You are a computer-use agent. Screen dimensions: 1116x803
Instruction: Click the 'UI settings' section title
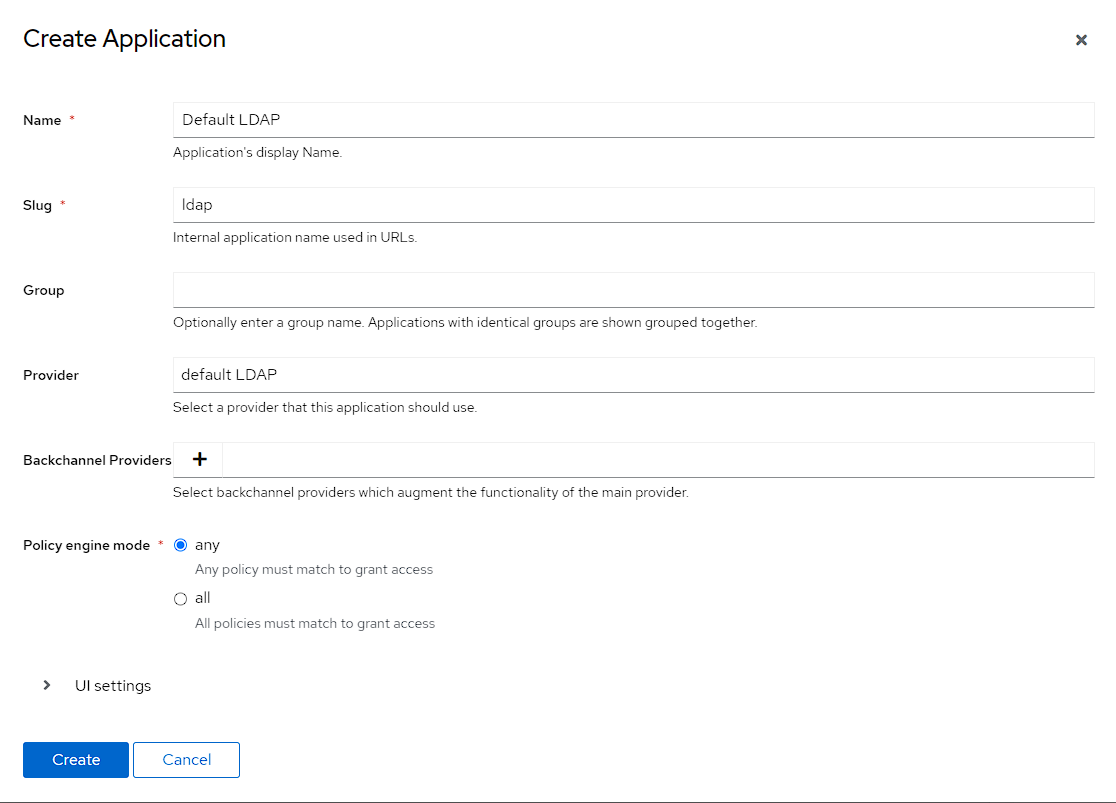coord(113,686)
